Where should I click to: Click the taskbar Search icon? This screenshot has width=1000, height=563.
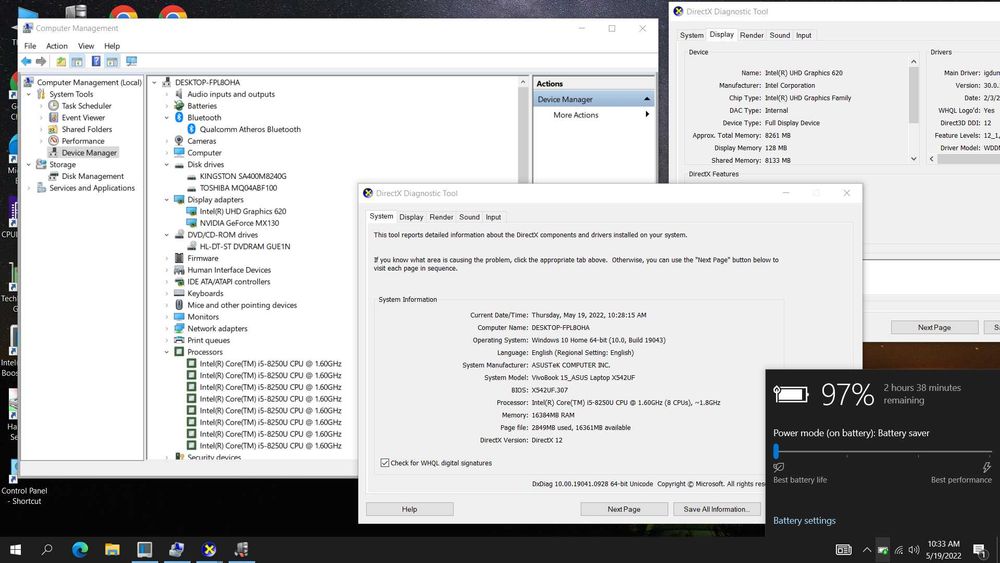[47, 550]
